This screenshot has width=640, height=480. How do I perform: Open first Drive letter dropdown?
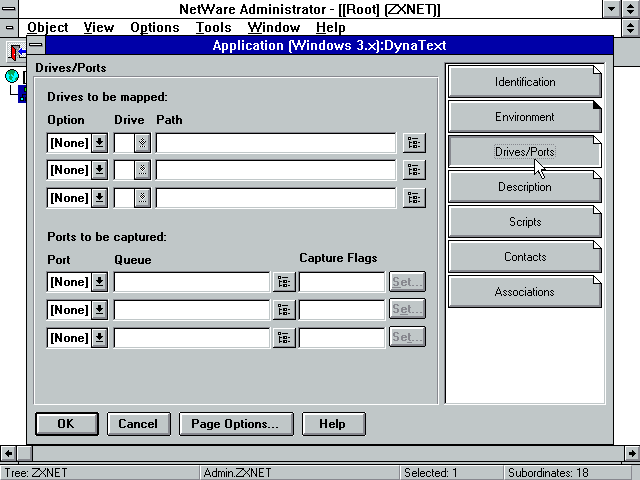[142, 143]
